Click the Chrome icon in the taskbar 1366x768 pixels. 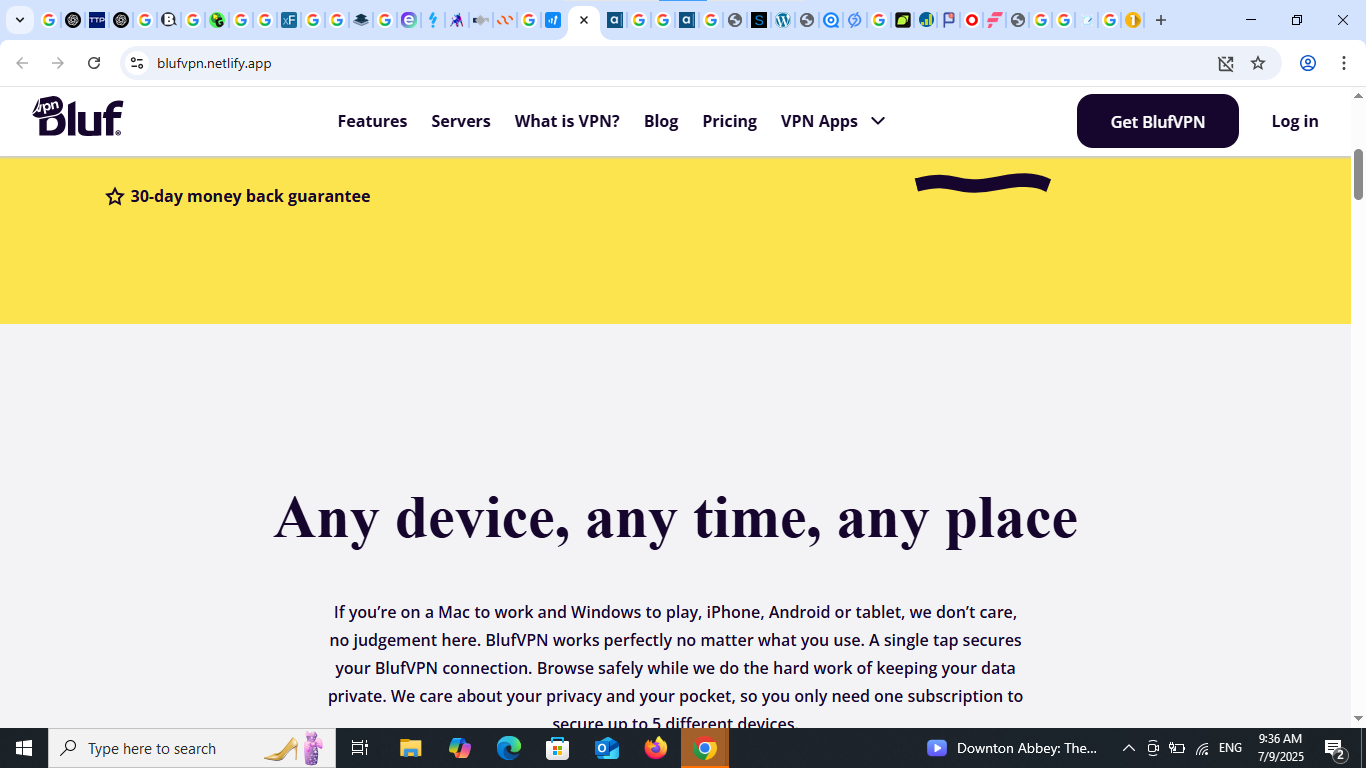705,748
